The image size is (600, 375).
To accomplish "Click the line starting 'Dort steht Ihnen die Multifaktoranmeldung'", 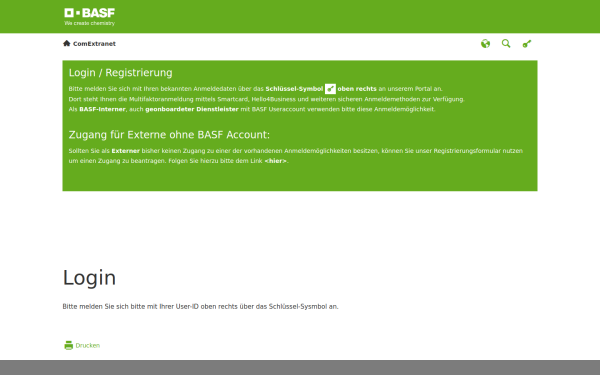I will click(x=266, y=99).
